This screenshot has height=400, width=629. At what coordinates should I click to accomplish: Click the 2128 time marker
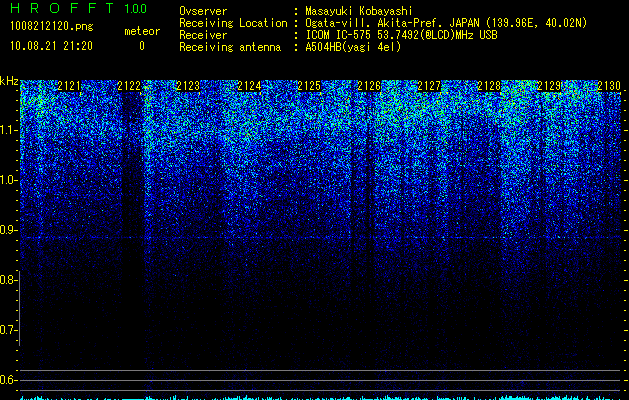489,86
